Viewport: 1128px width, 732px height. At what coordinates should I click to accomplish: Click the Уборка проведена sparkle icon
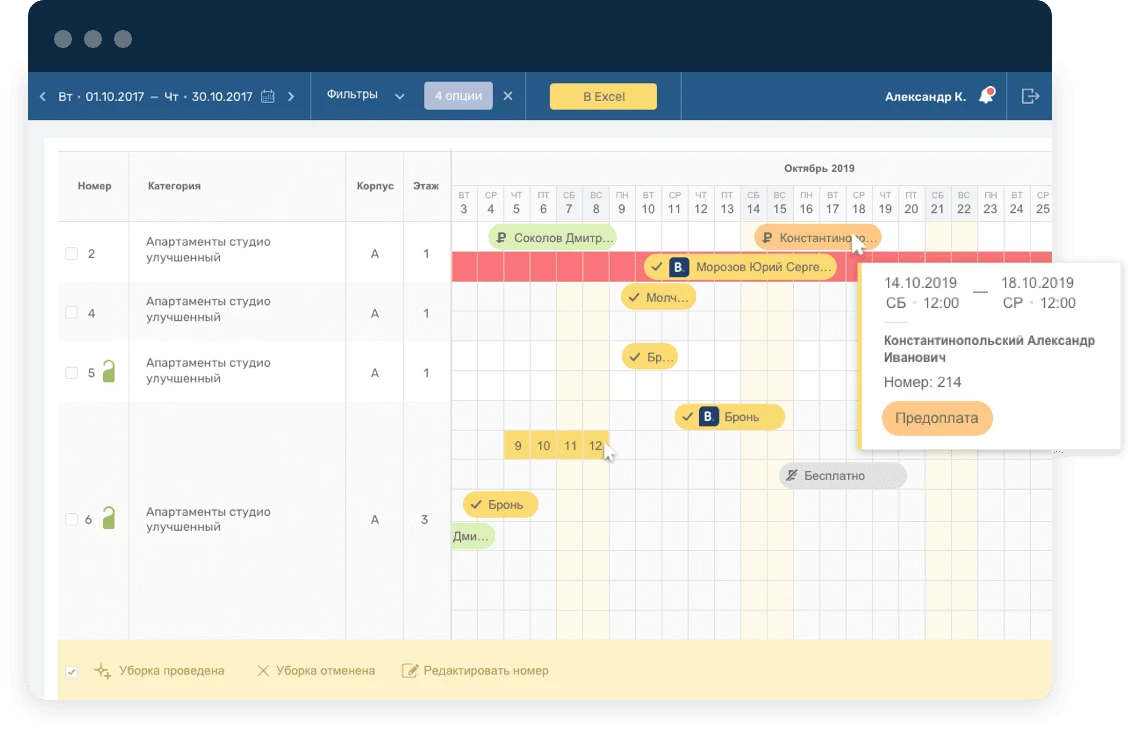[x=102, y=671]
